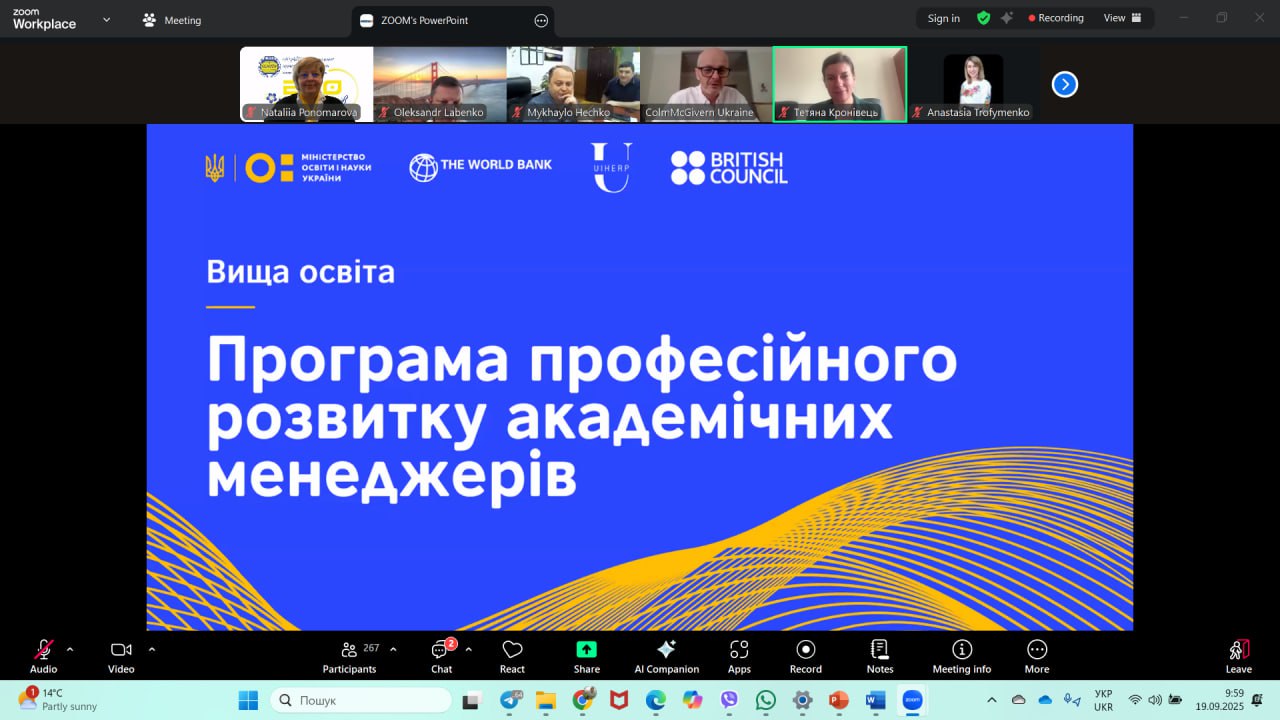Open the View layout dropdown
This screenshot has height=720, width=1280.
[1122, 18]
